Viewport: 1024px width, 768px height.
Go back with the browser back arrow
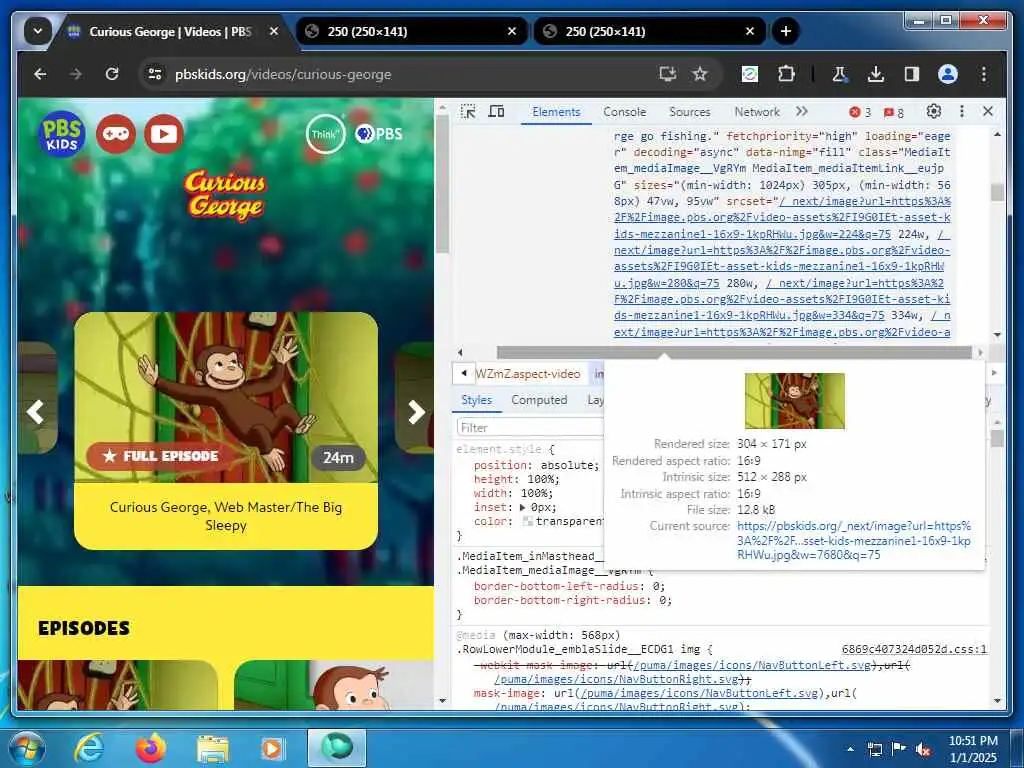click(40, 74)
